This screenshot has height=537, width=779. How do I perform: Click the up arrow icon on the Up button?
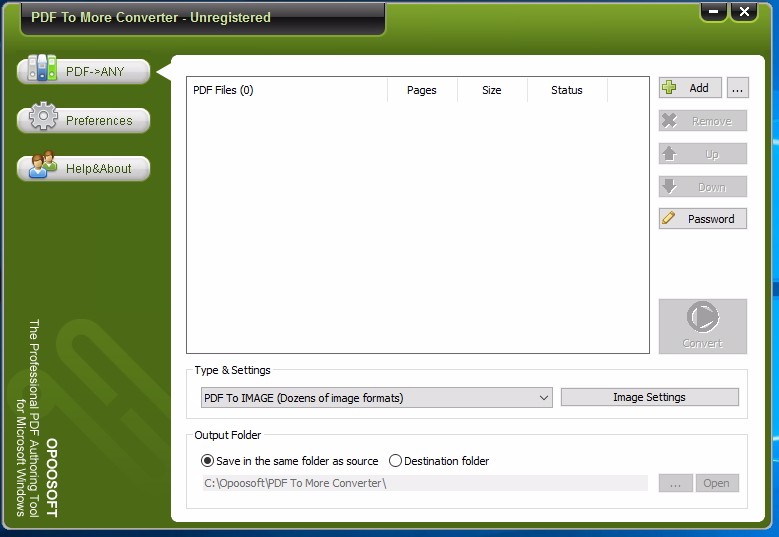[669, 153]
